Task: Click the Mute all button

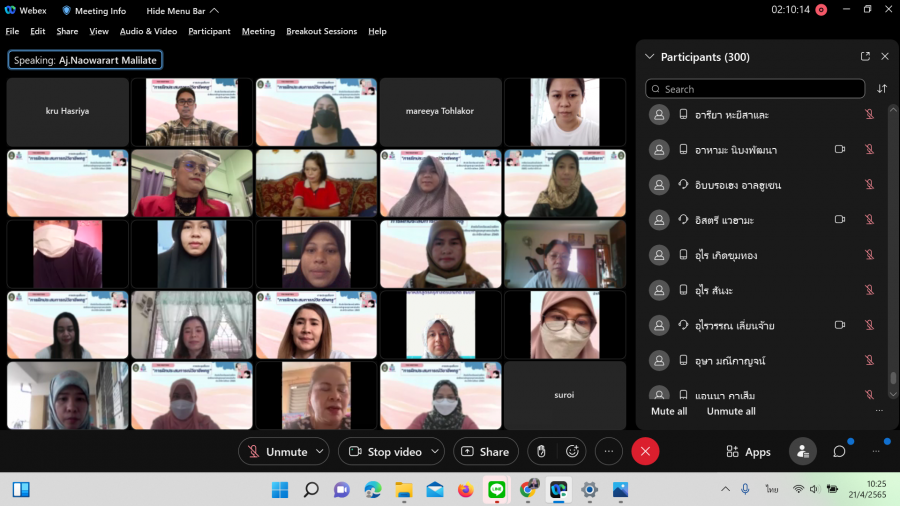Action: [669, 411]
